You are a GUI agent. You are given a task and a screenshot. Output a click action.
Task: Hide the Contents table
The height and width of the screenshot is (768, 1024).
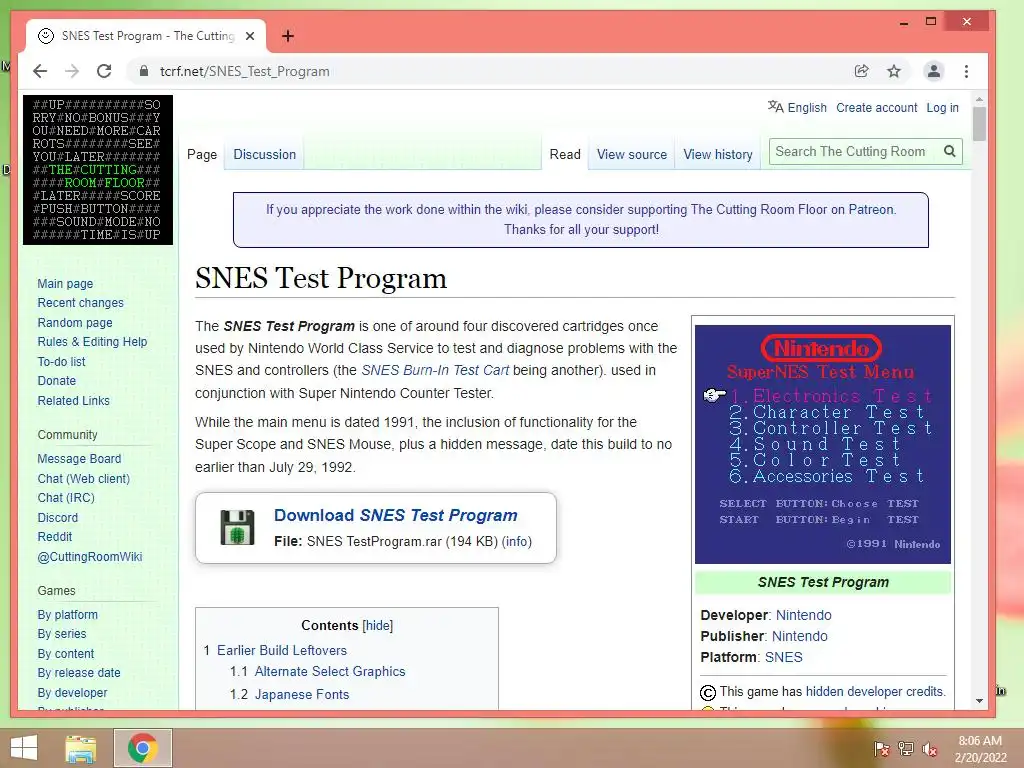[x=377, y=626]
